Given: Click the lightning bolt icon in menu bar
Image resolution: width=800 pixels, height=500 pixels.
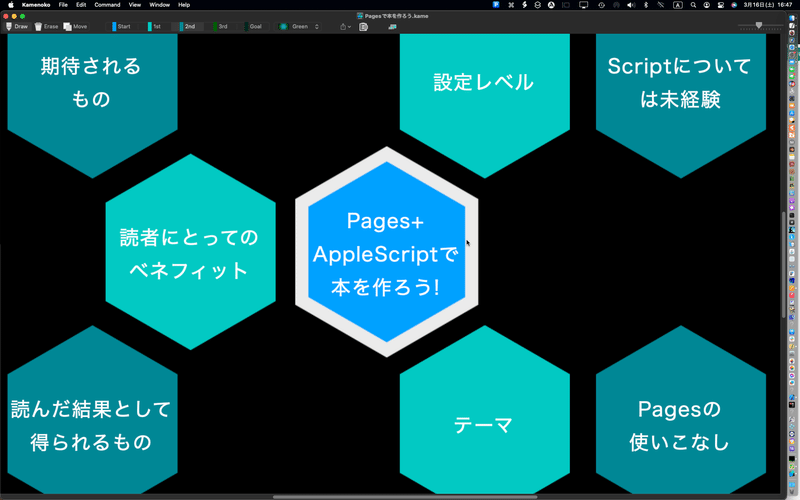Looking at the screenshot, I should (x=524, y=5).
